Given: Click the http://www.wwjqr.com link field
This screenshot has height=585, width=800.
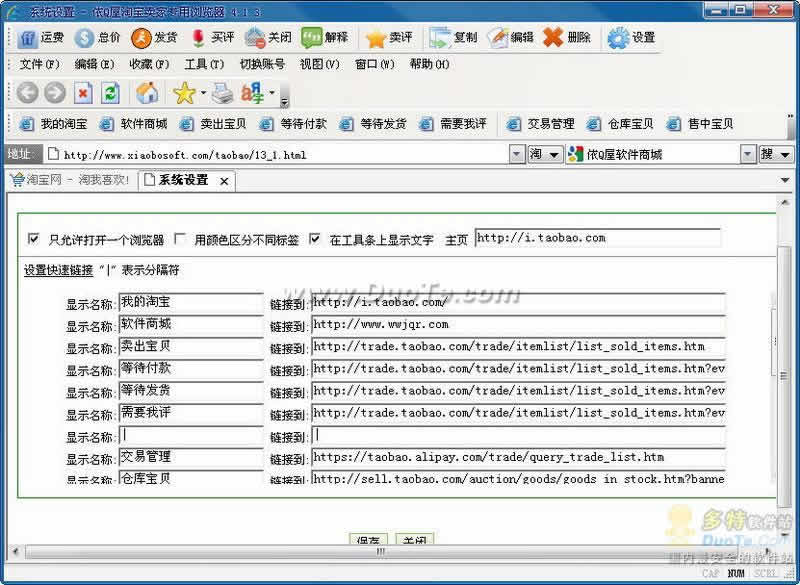Looking at the screenshot, I should [518, 324].
